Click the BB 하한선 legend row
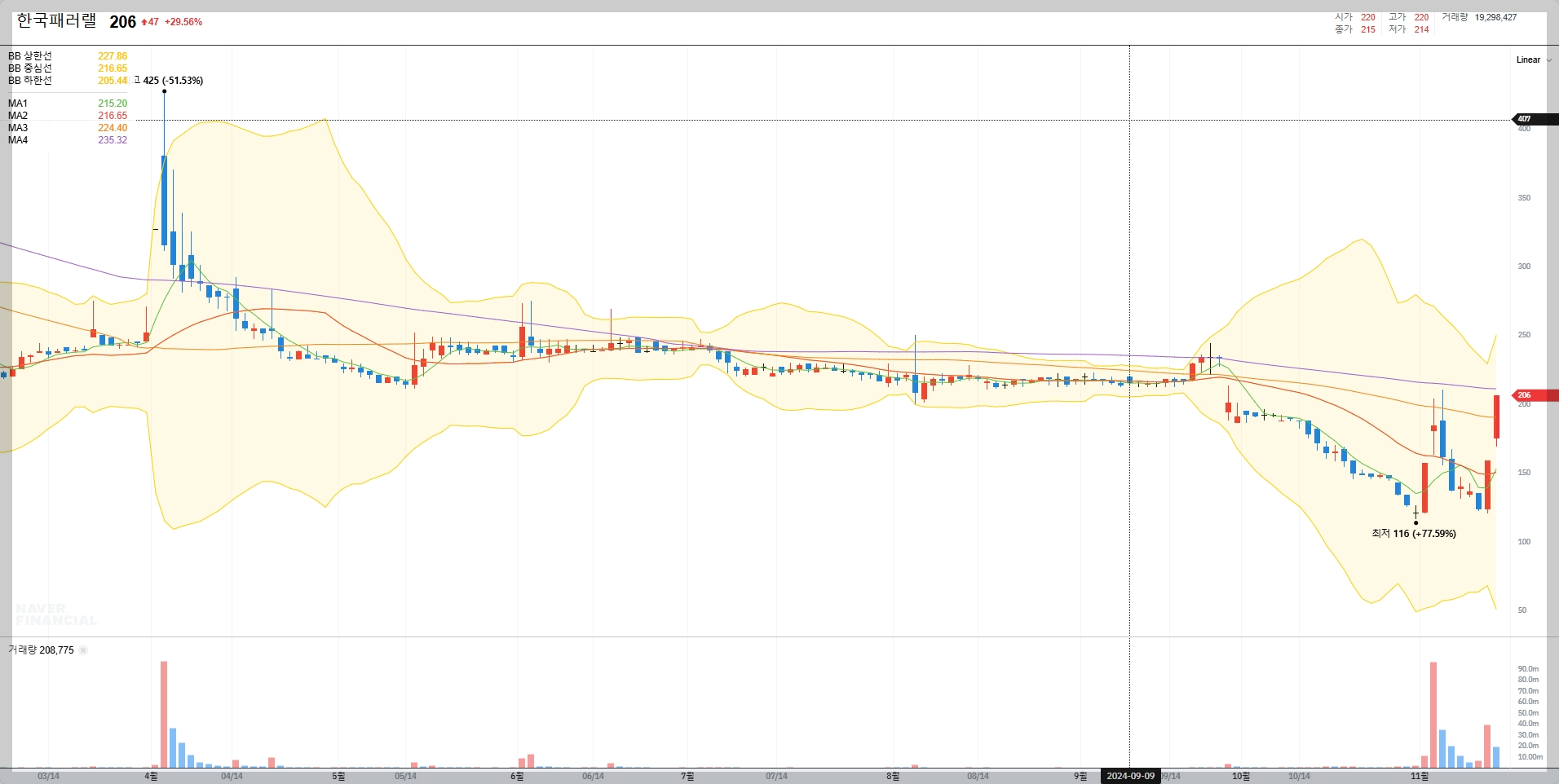The height and width of the screenshot is (784, 1559). point(68,81)
